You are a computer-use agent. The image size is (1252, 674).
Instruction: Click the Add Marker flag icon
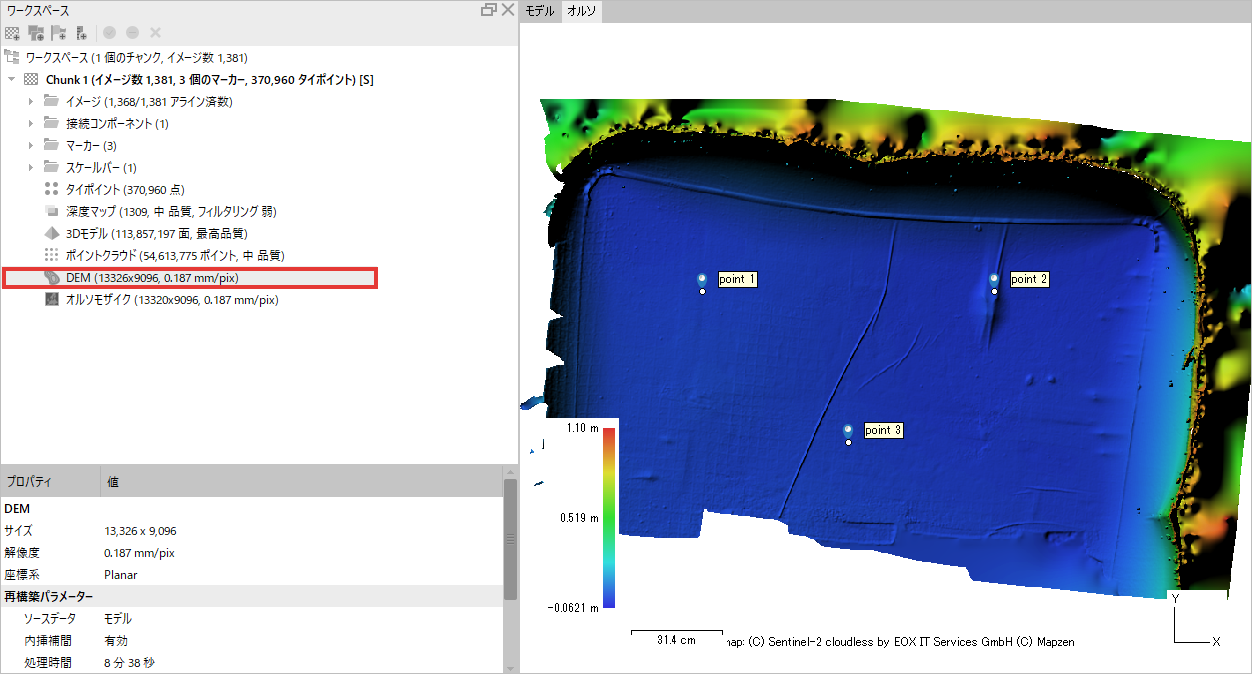coord(59,33)
